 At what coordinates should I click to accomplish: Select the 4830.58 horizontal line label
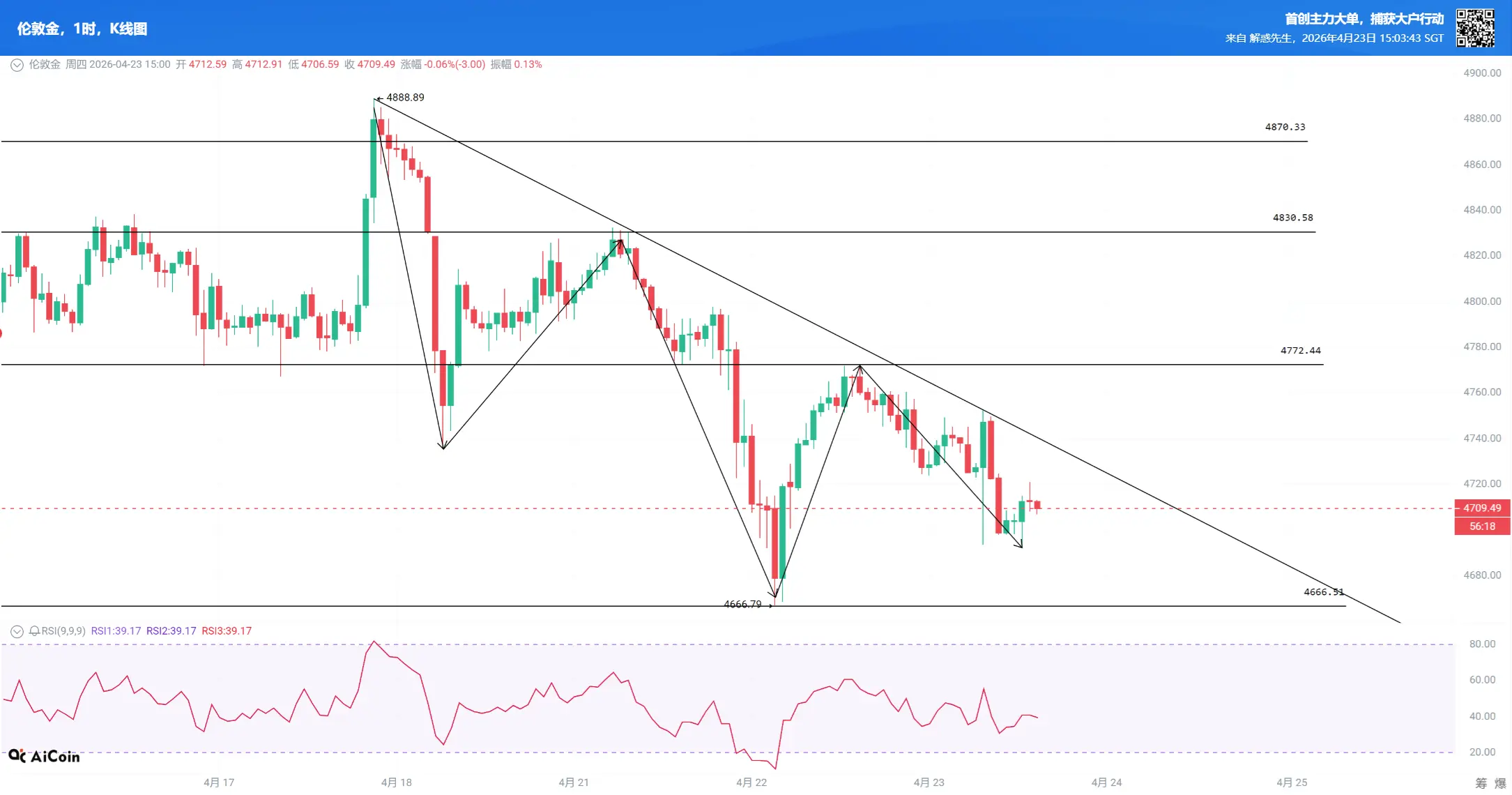1292,218
